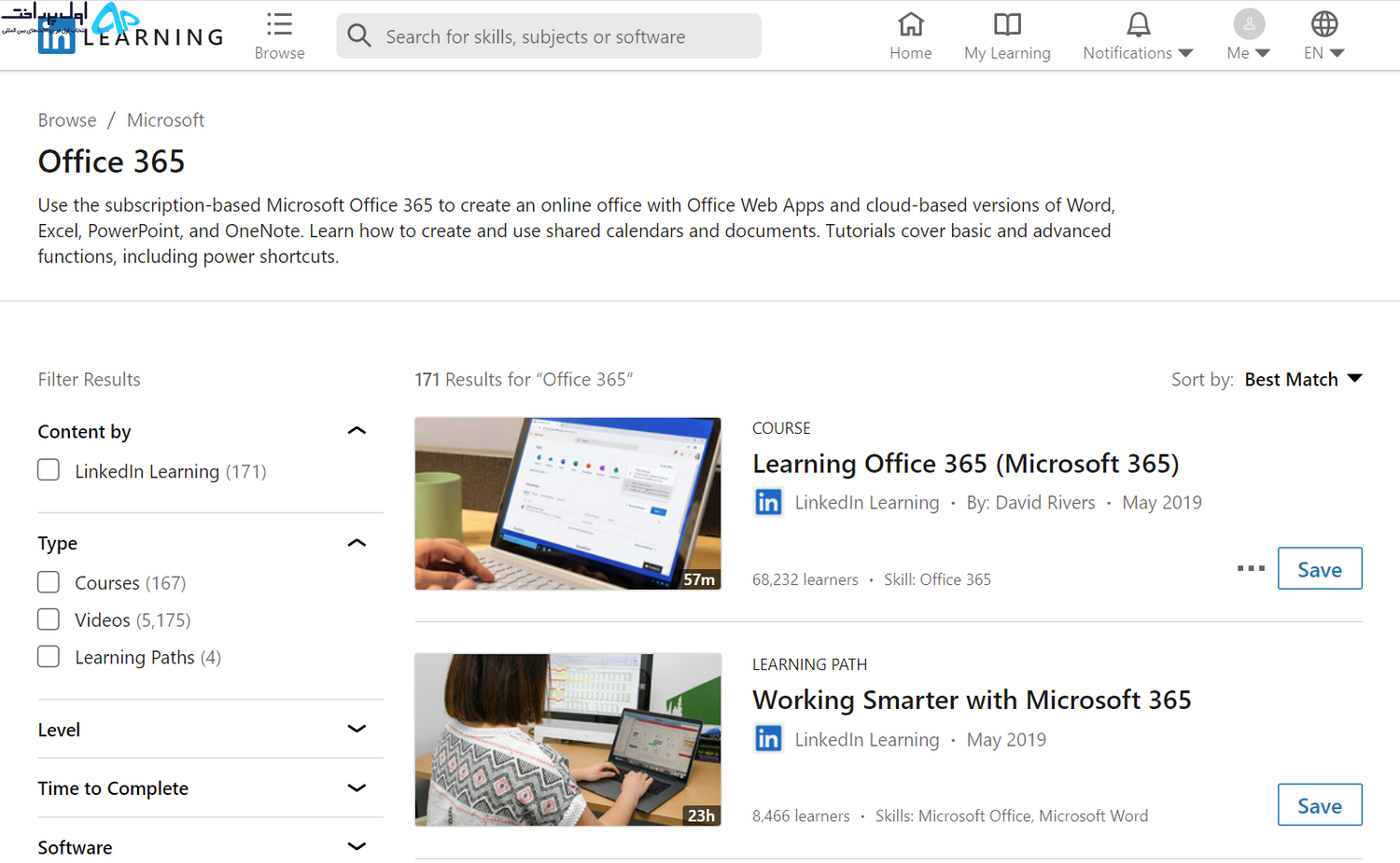
Task: Click the COURSE label text
Action: (x=781, y=428)
